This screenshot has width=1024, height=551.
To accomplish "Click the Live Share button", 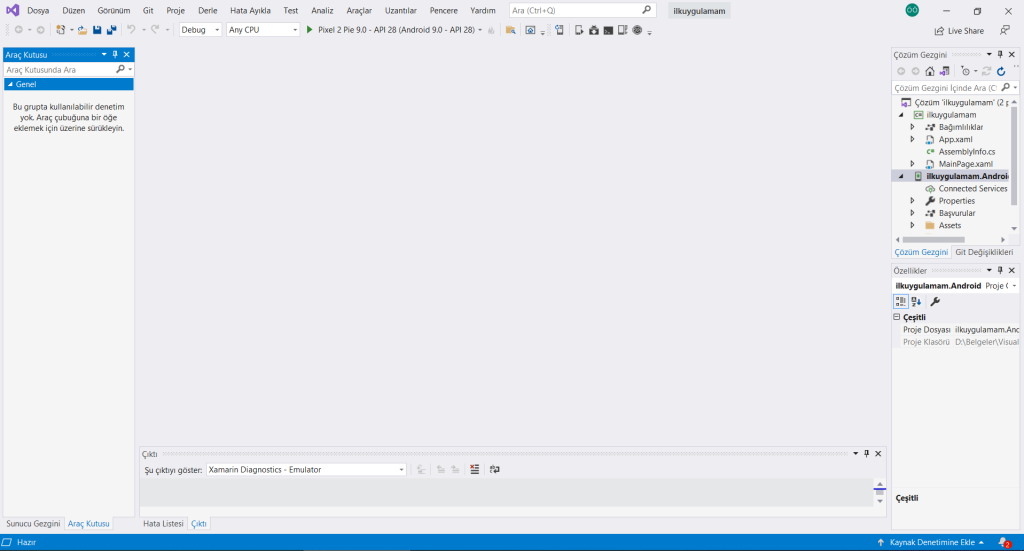I will coord(959,31).
